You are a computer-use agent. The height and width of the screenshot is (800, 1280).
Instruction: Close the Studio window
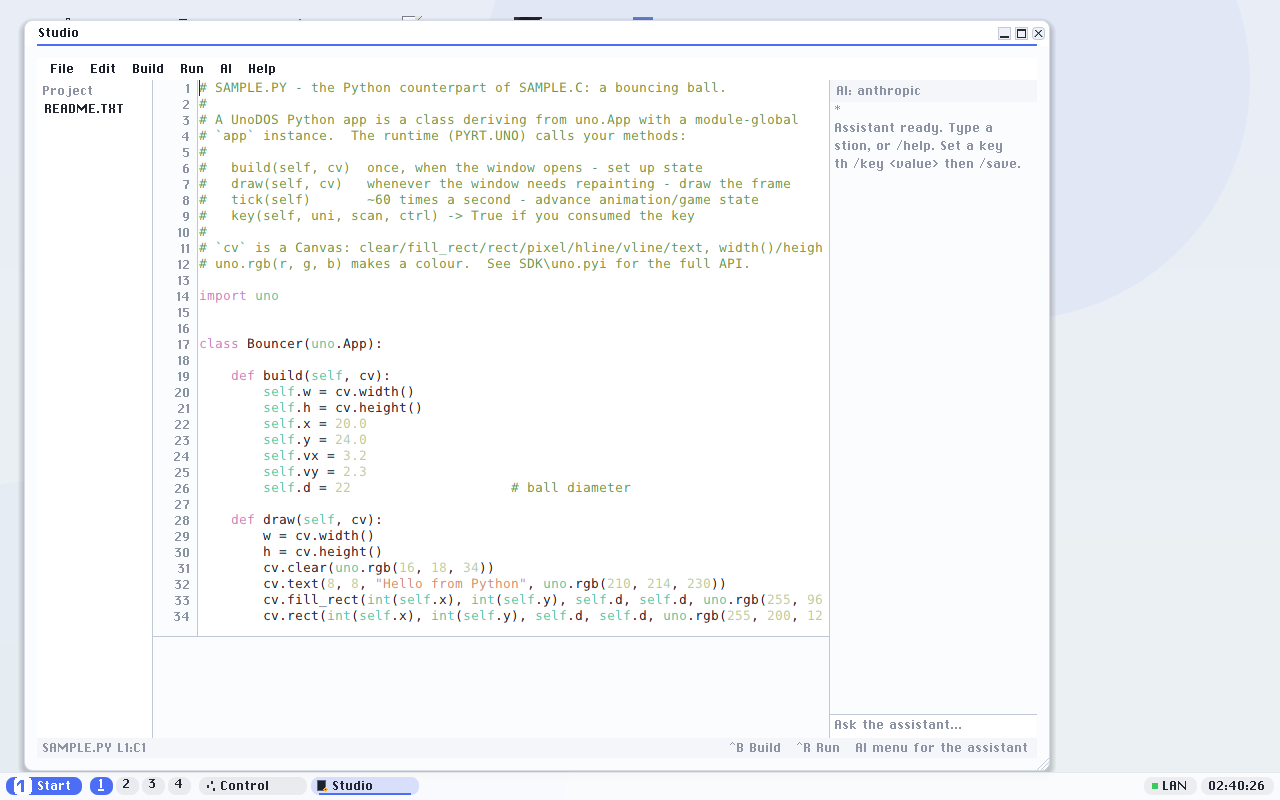(x=1038, y=33)
